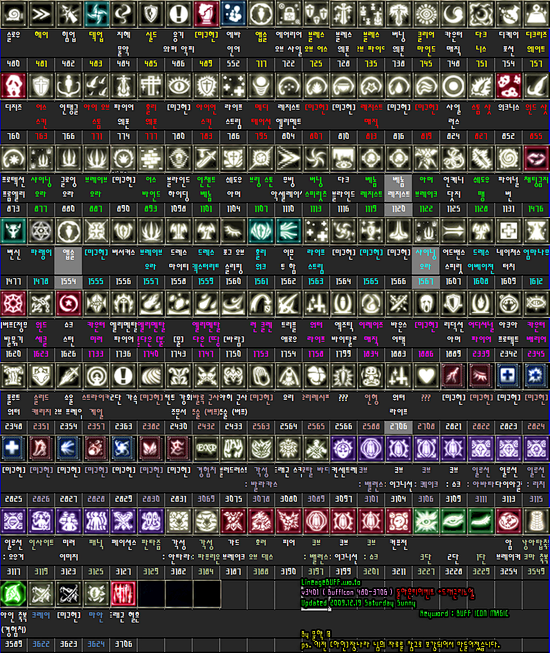The image size is (550, 653).
Task: Click the number cell 757
Action: click(x=536, y=64)
